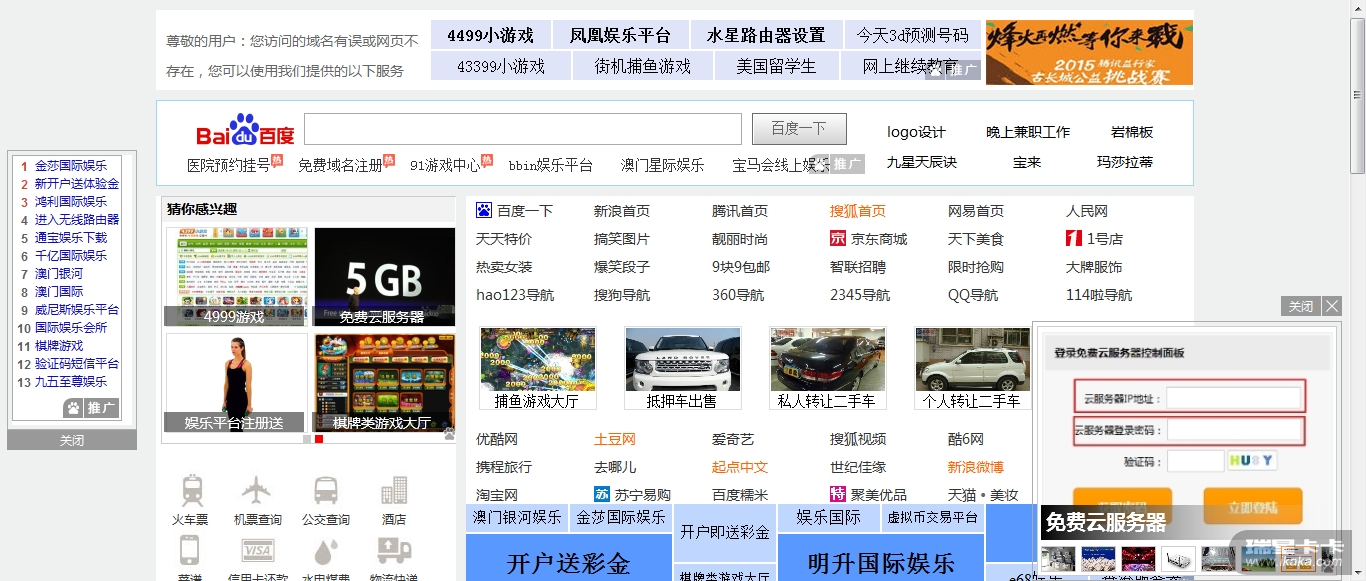Open the 新浪首页 link
Screen dimensions: 1366x581
click(622, 211)
